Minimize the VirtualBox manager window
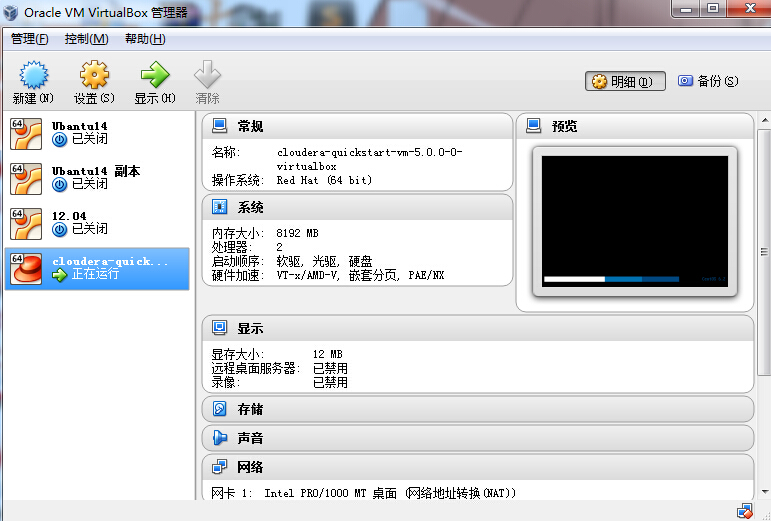Screen dimensions: 771x521 686,8
